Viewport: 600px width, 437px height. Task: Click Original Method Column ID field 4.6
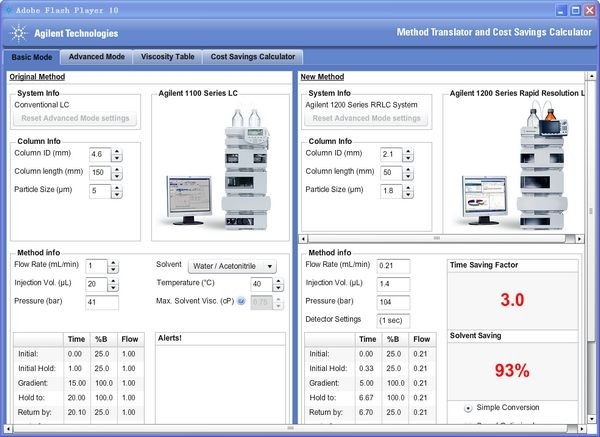[x=100, y=155]
